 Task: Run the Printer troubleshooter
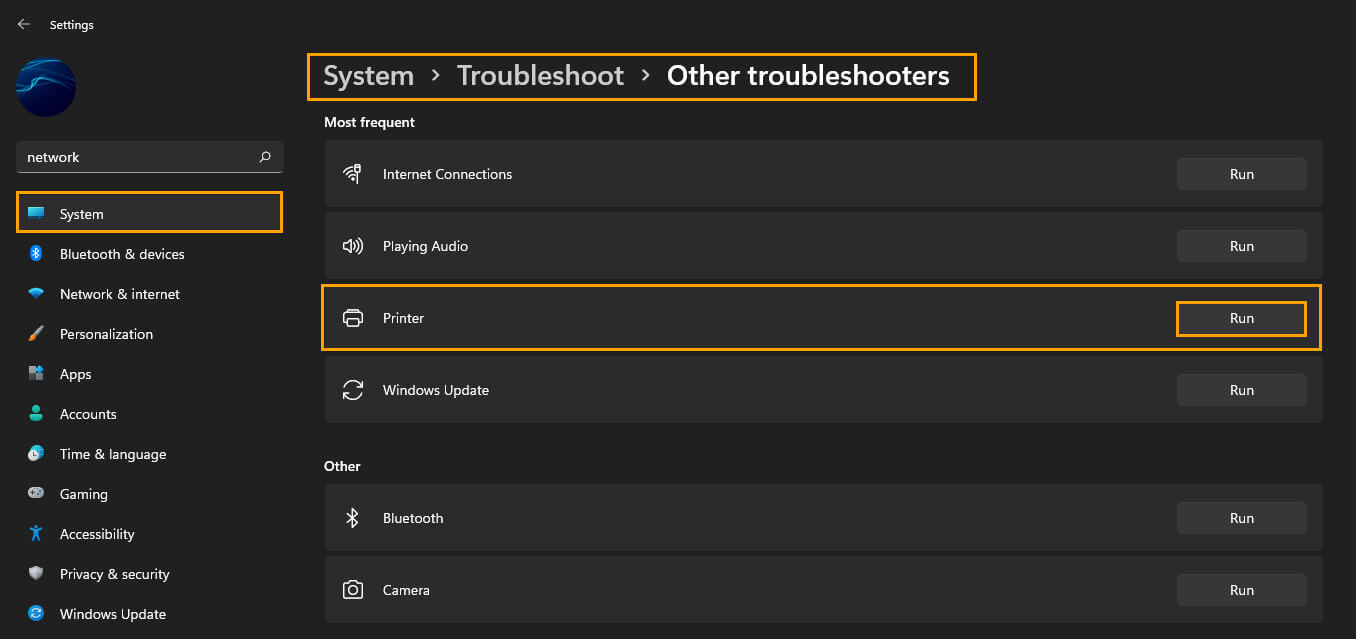click(x=1241, y=318)
